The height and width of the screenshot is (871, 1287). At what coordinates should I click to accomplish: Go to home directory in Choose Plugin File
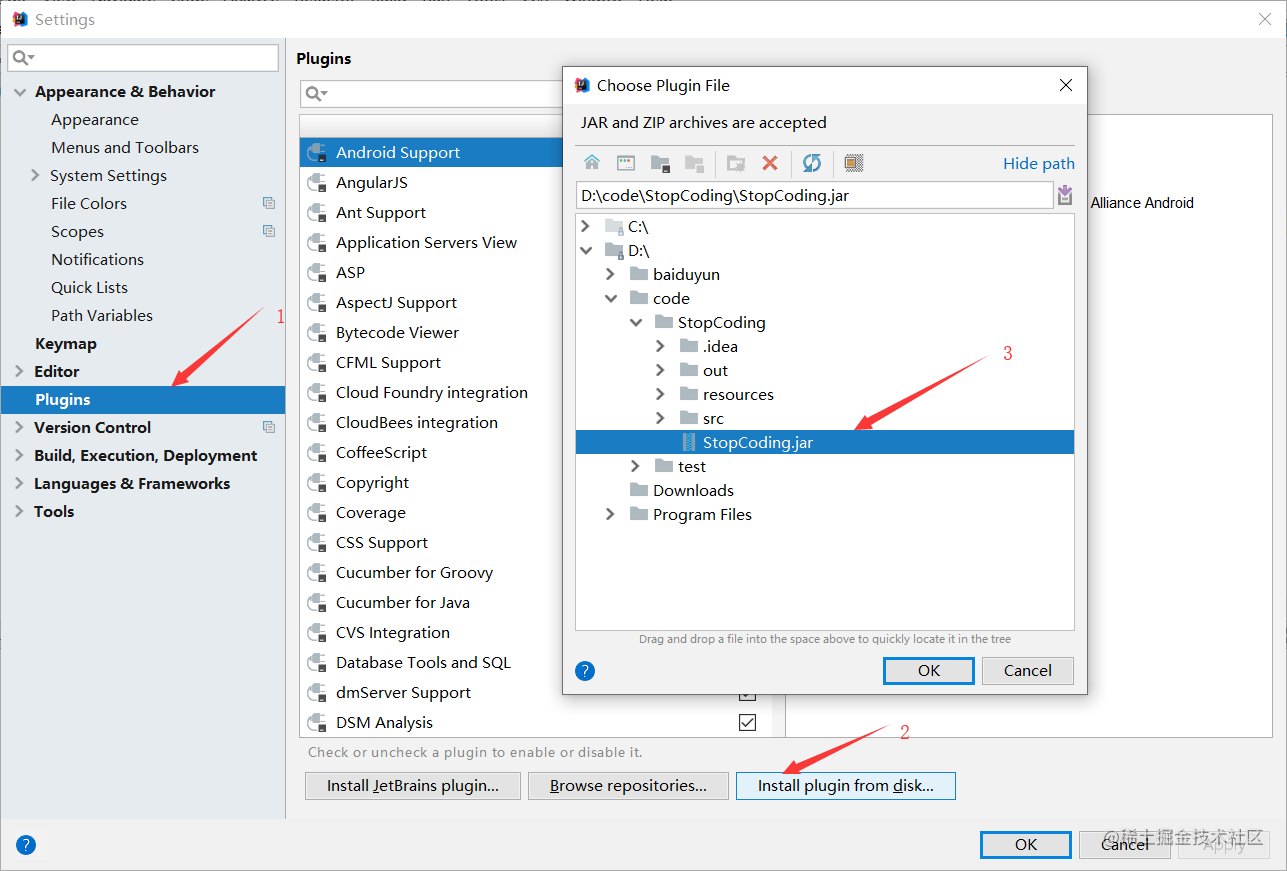592,163
